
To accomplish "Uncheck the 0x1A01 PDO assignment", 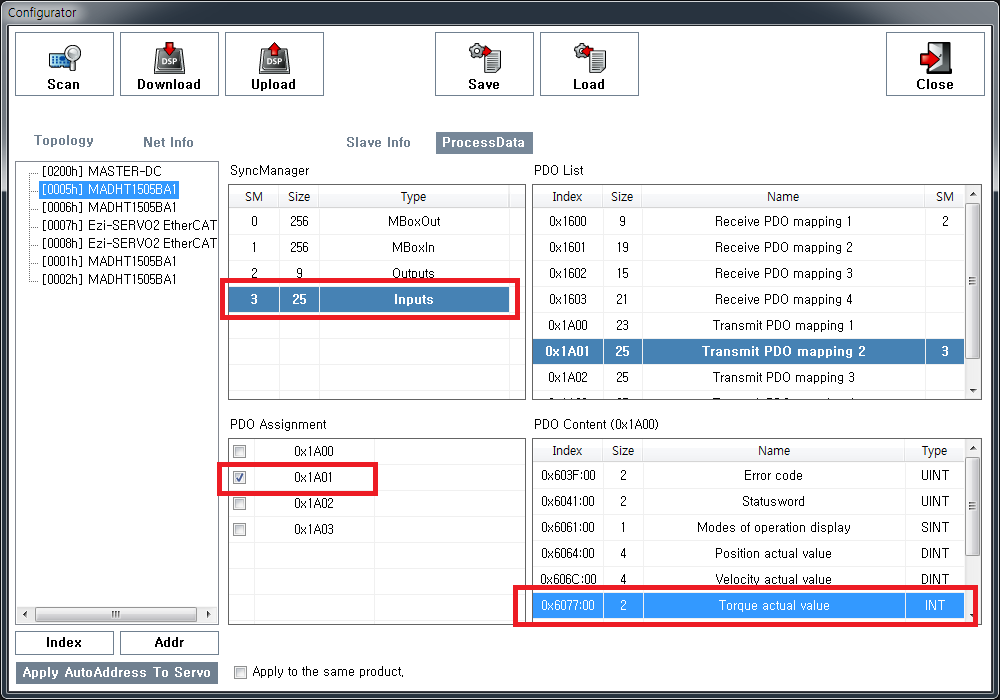I will point(239,478).
